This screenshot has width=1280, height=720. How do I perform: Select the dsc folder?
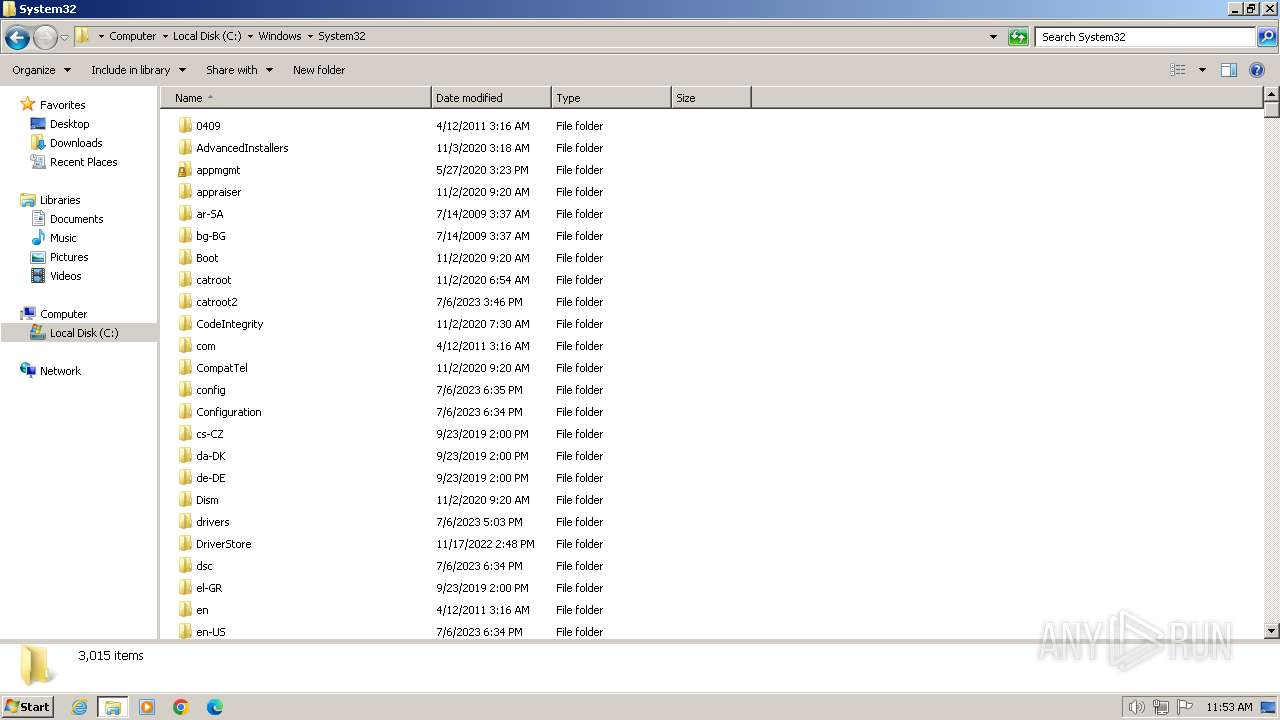tap(204, 566)
